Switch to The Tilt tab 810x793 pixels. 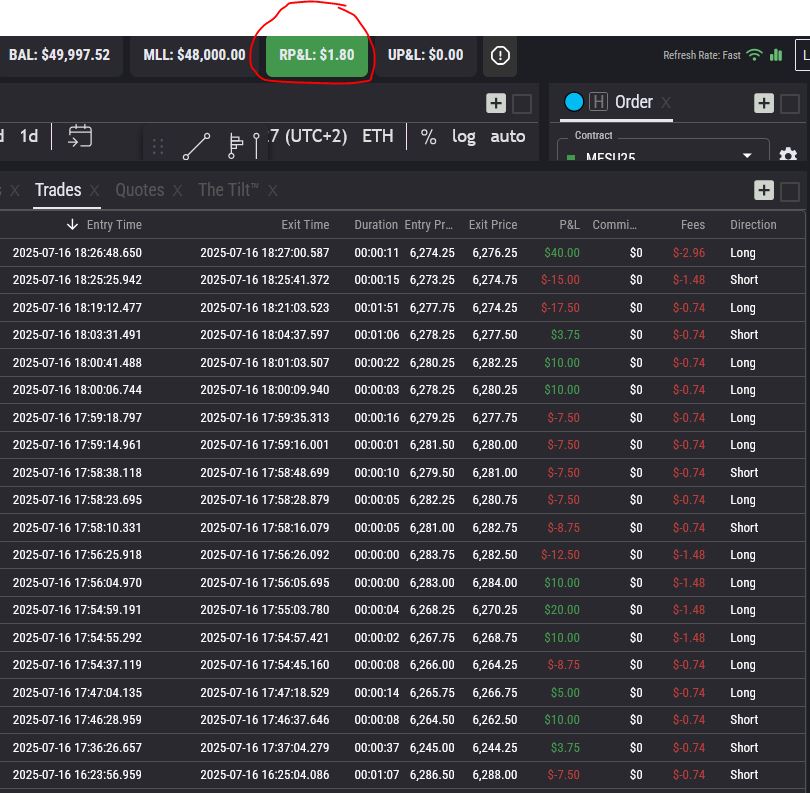(228, 190)
